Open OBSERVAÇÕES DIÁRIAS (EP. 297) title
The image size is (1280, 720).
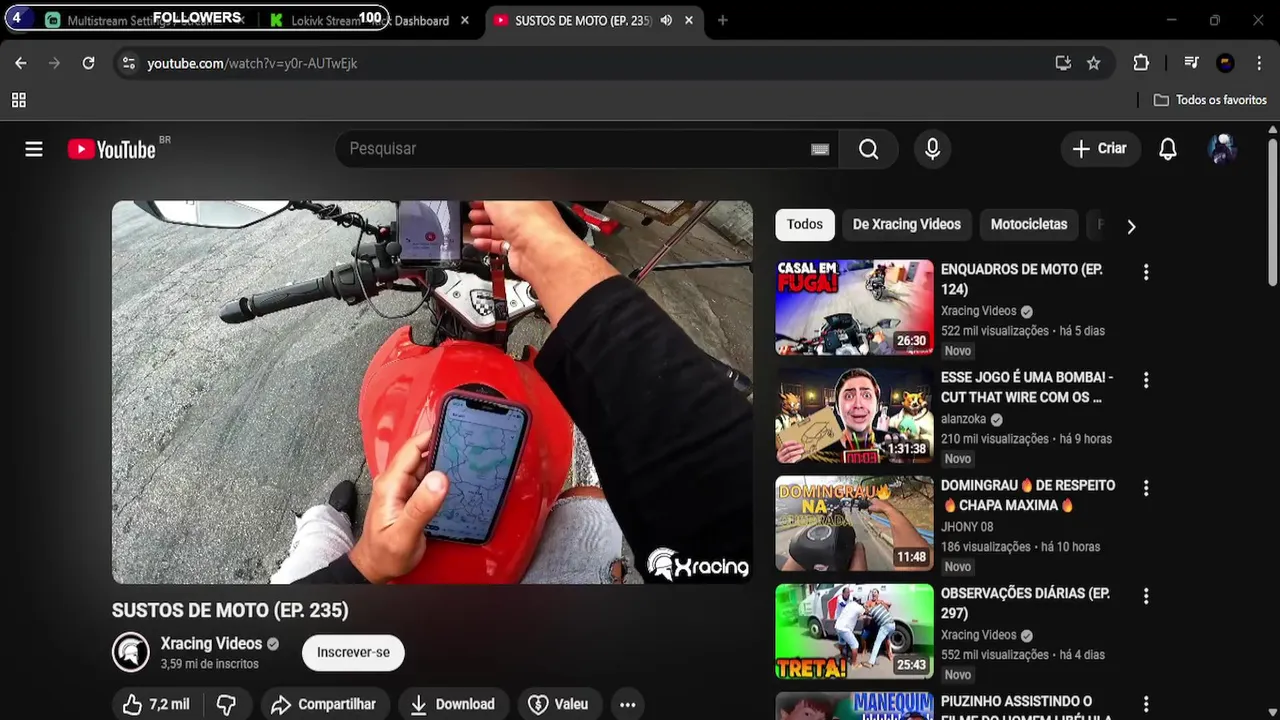(1025, 603)
